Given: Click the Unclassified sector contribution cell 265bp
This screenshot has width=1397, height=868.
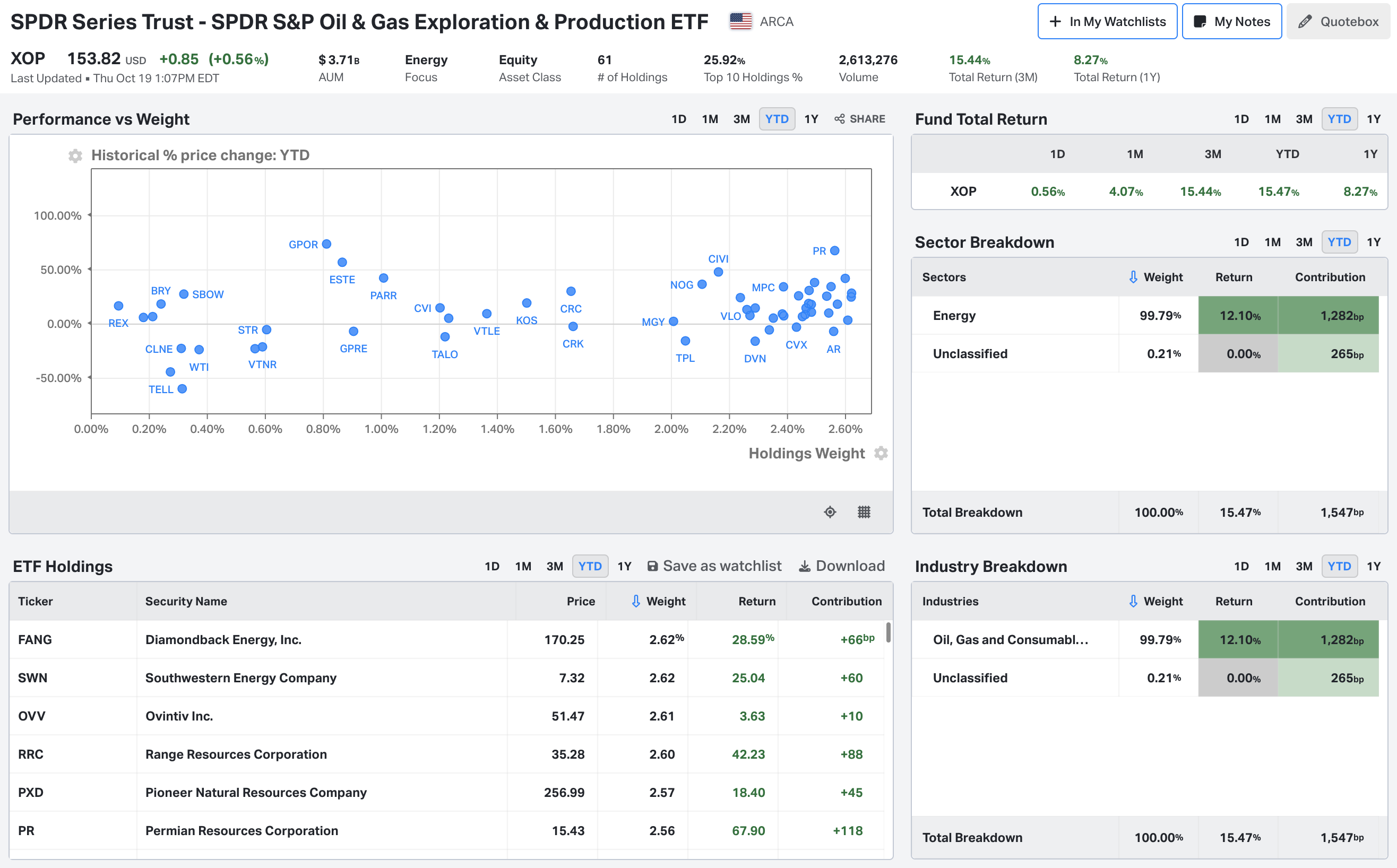Looking at the screenshot, I should tap(1328, 354).
